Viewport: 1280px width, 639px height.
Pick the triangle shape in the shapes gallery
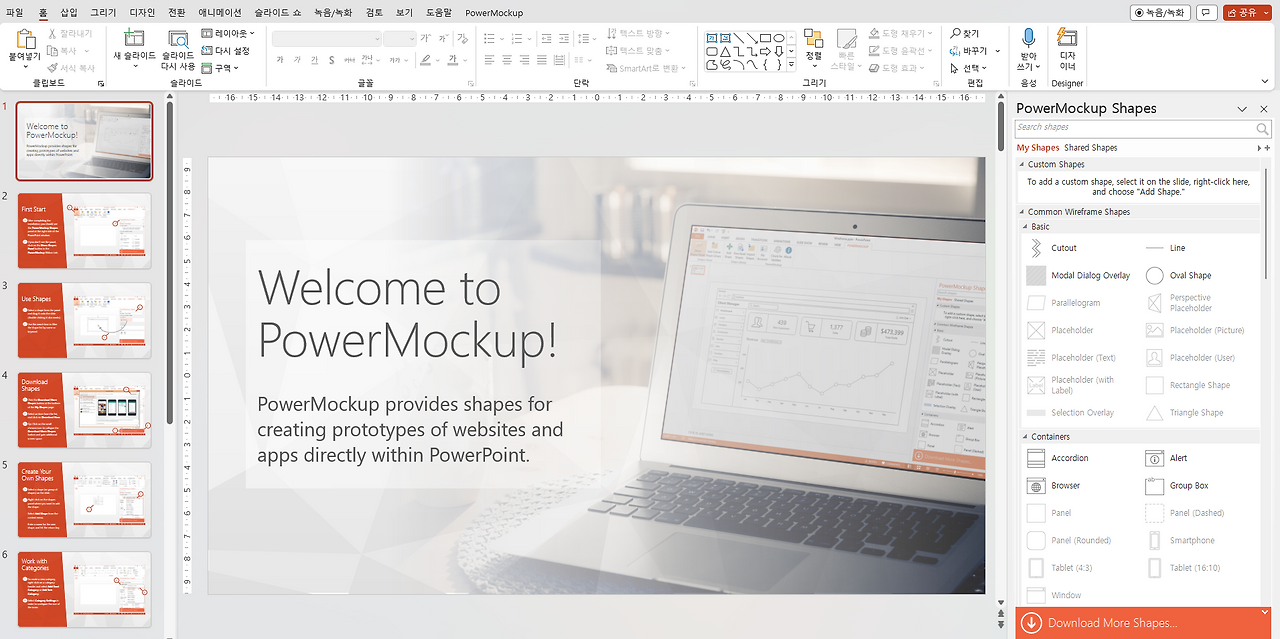[x=725, y=50]
